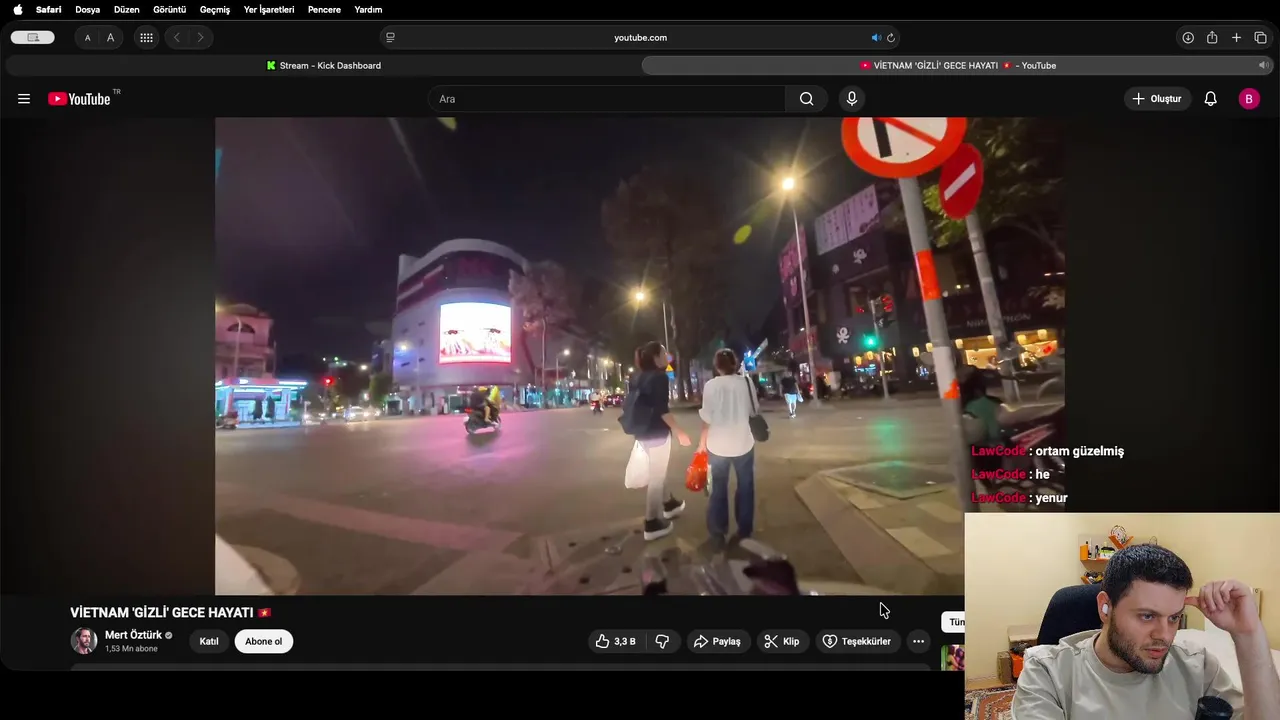Open the Düzen menu
Screen dimensions: 1280x720
click(x=126, y=9)
